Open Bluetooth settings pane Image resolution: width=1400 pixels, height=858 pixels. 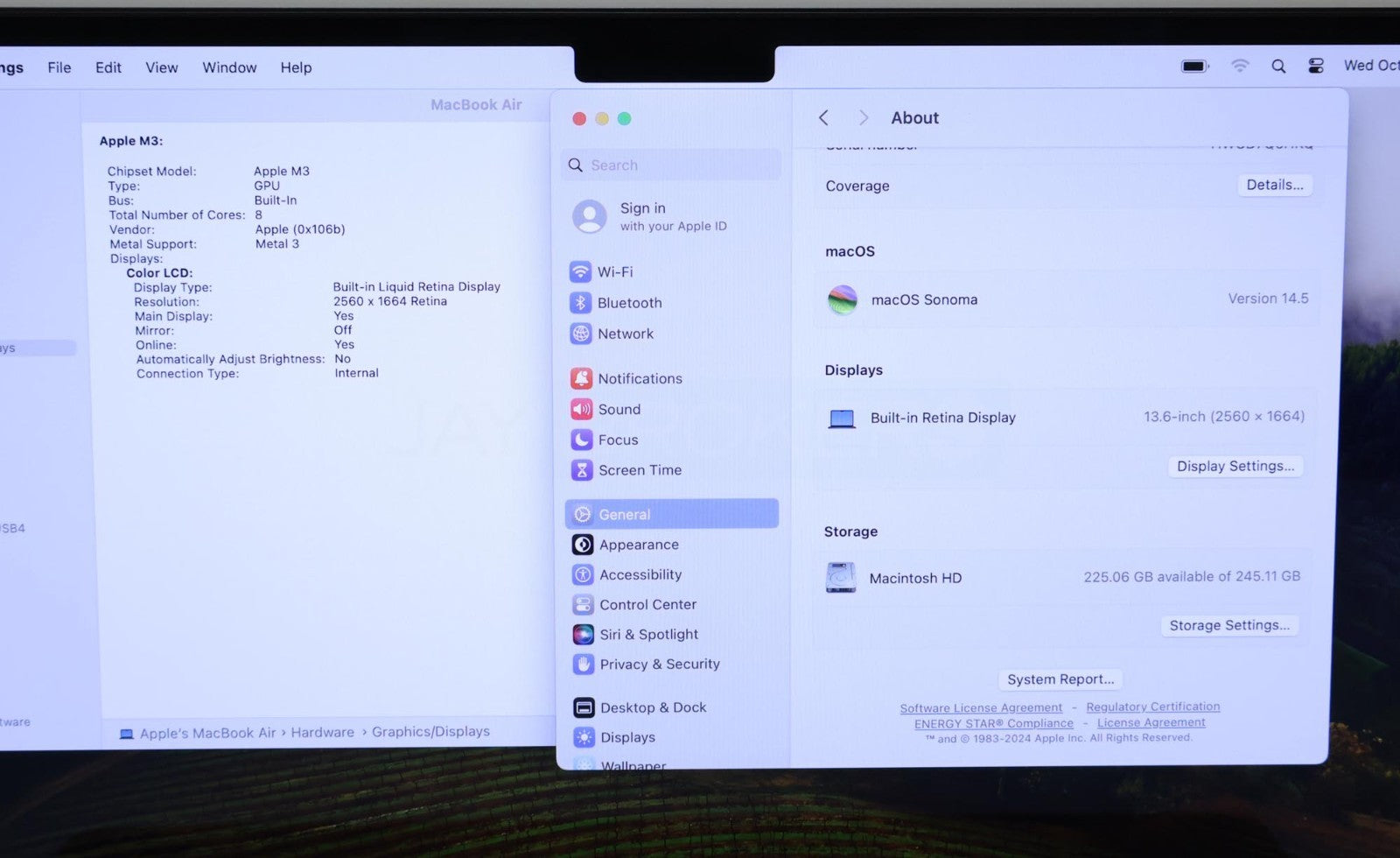point(628,303)
